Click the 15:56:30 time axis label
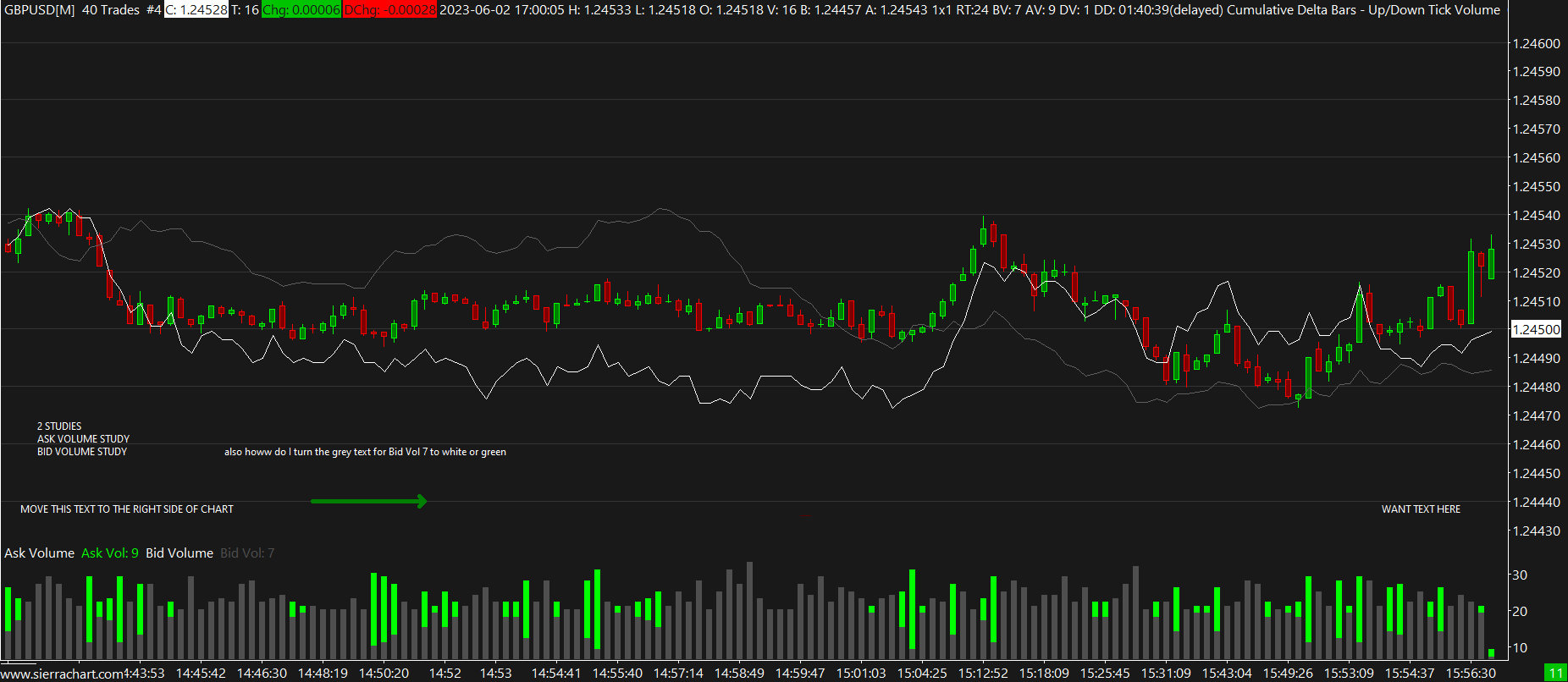 coord(1471,674)
